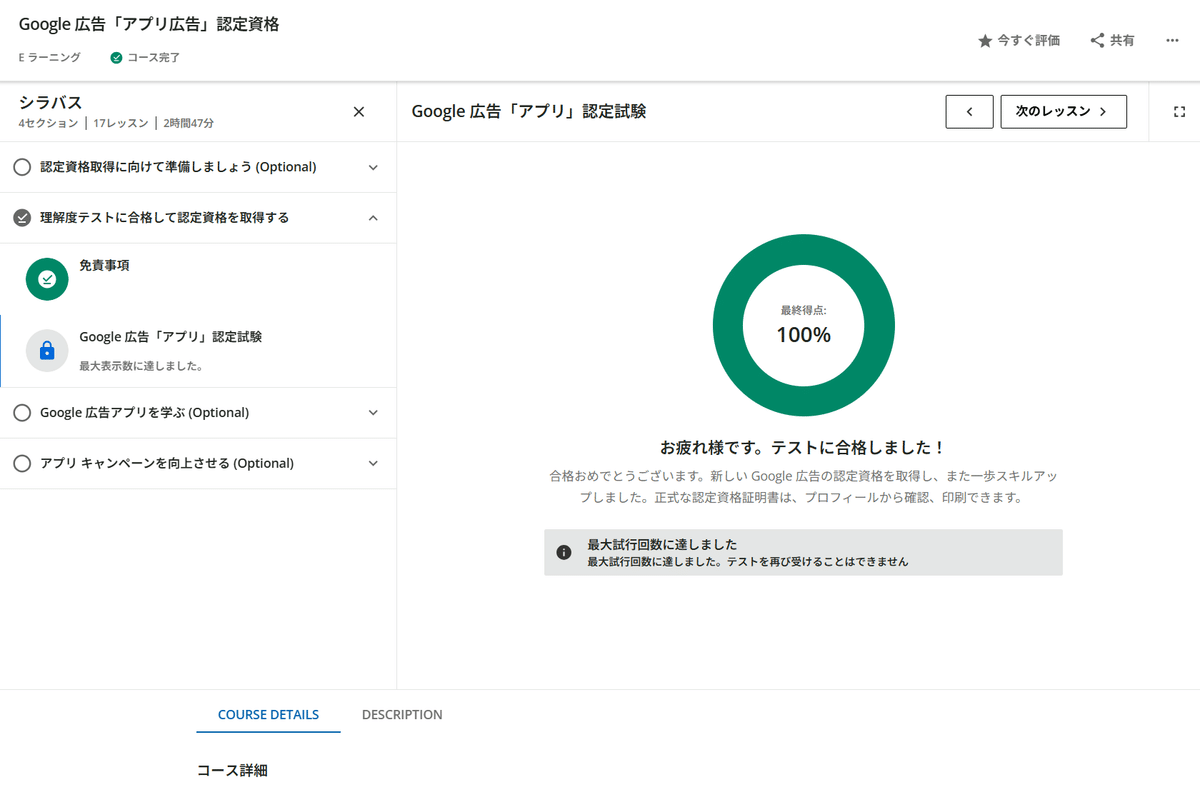
Task: Click お疲れ様です。テストに合格しました！ heading
Action: pyautogui.click(x=803, y=447)
